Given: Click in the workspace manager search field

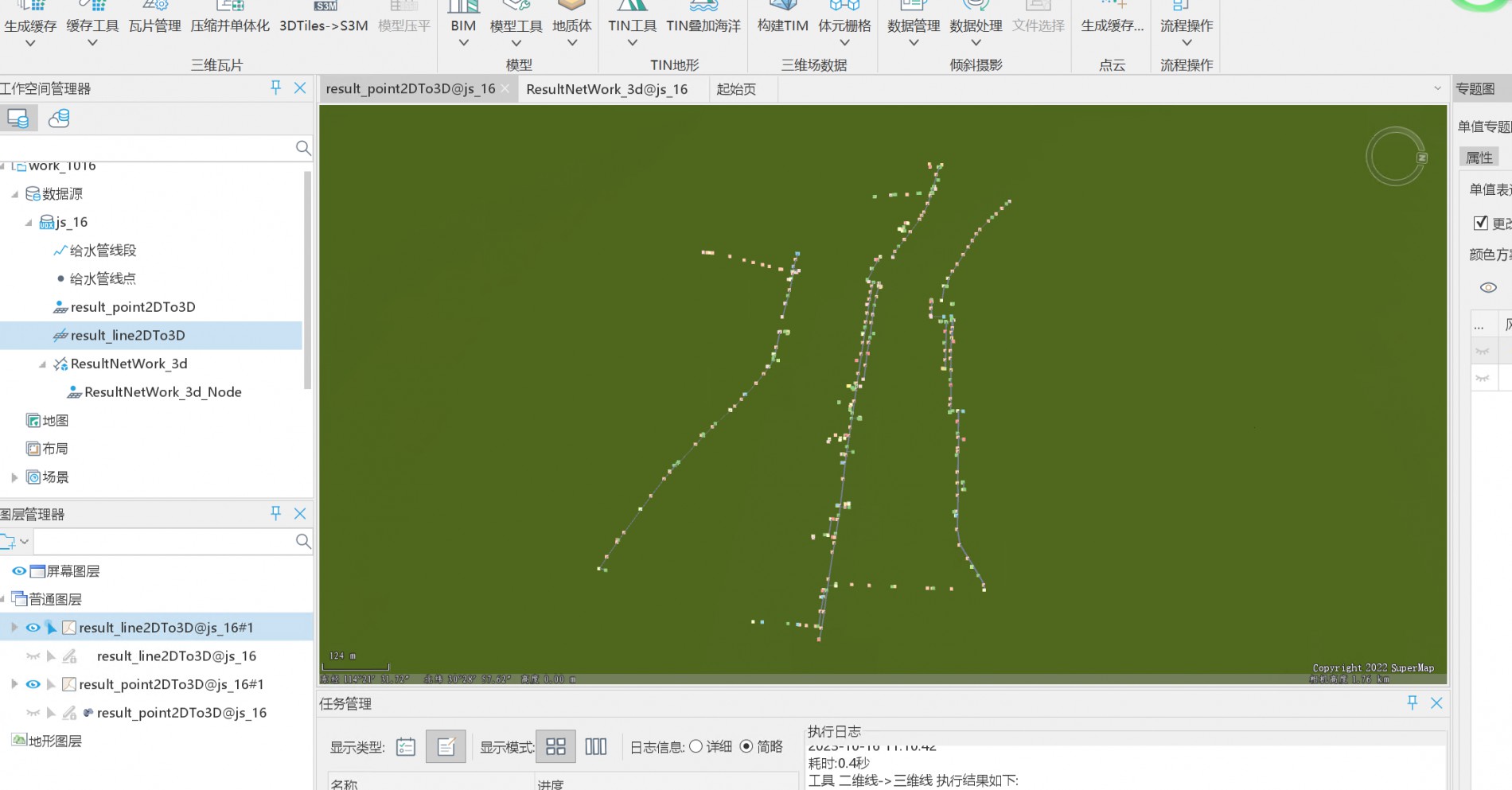Looking at the screenshot, I should click(x=147, y=148).
